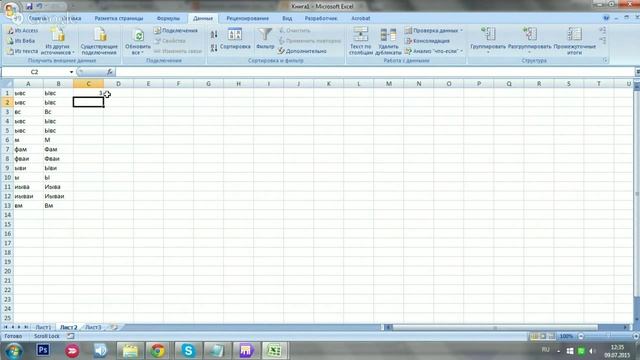Open Name Box dropdown arrow
The height and width of the screenshot is (360, 640).
[71, 72]
